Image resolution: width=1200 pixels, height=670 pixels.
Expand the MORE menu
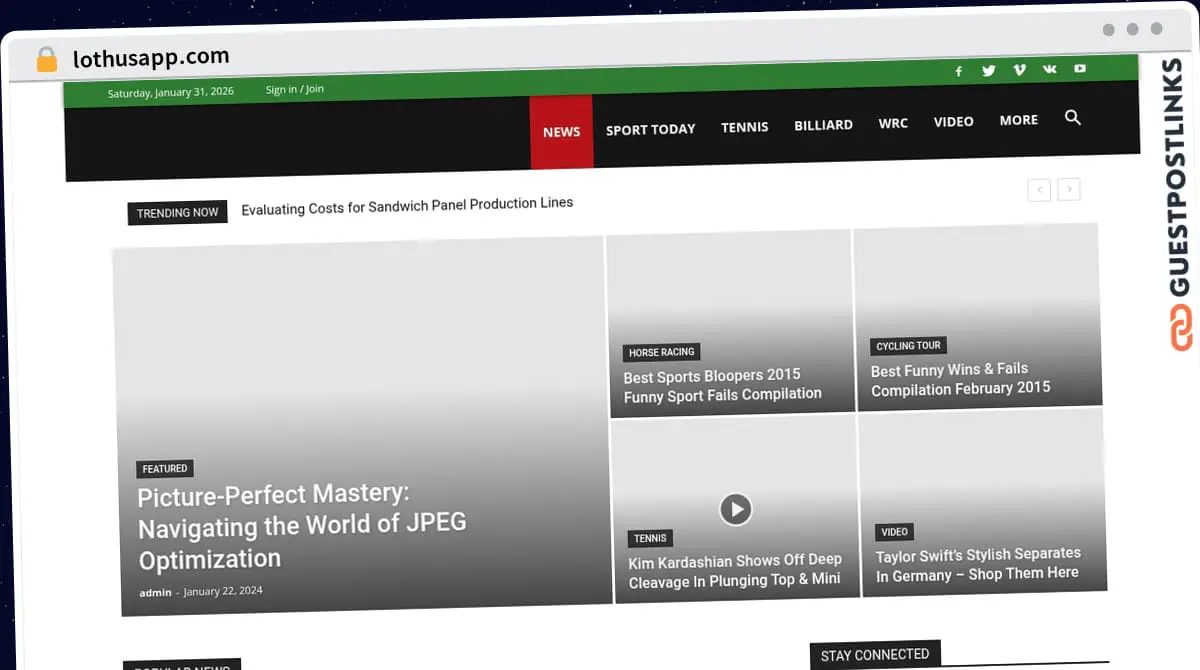click(1018, 120)
